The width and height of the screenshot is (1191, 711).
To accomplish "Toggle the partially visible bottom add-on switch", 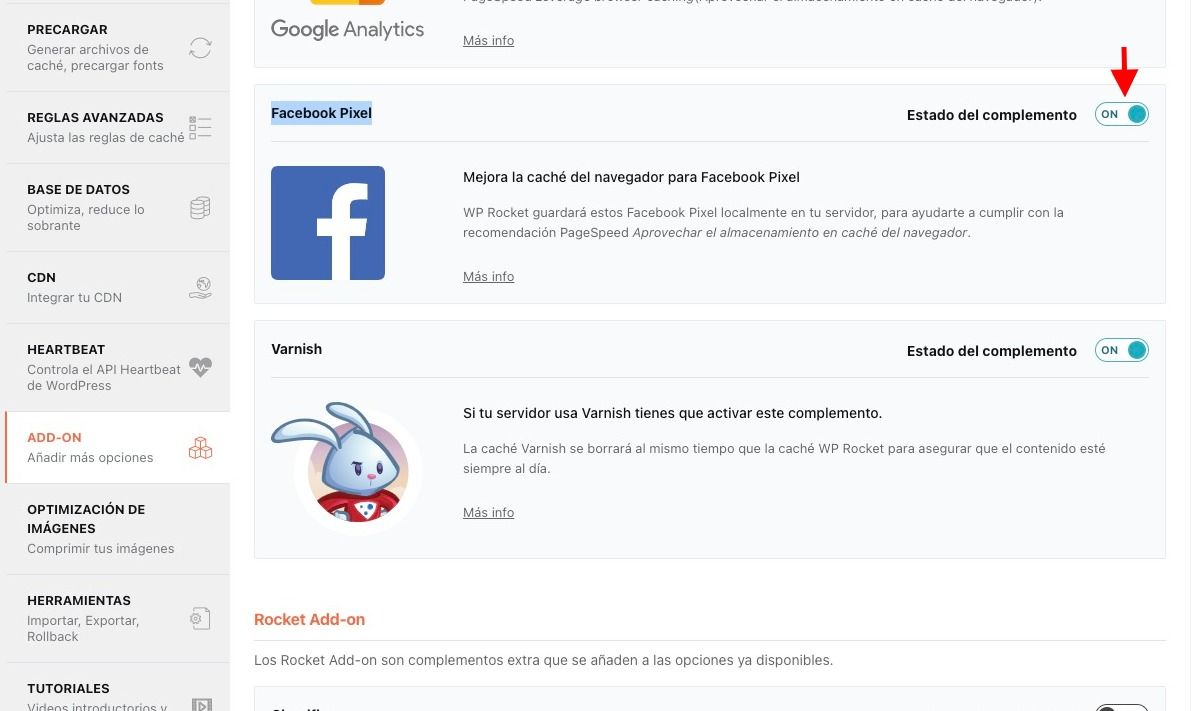I will point(1122,707).
